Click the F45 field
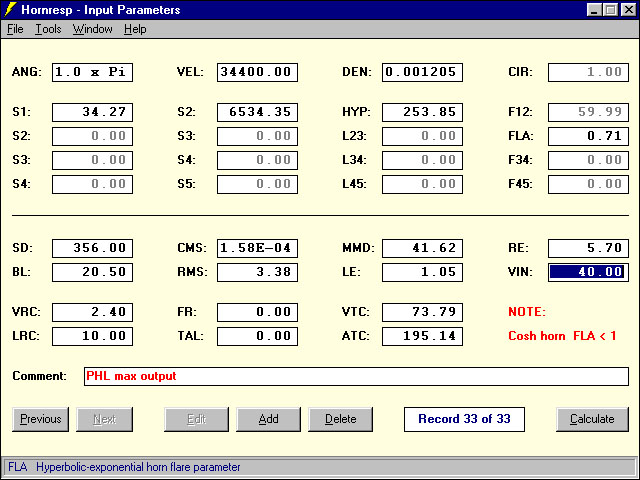Screen dimensions: 640x480 click(x=588, y=184)
